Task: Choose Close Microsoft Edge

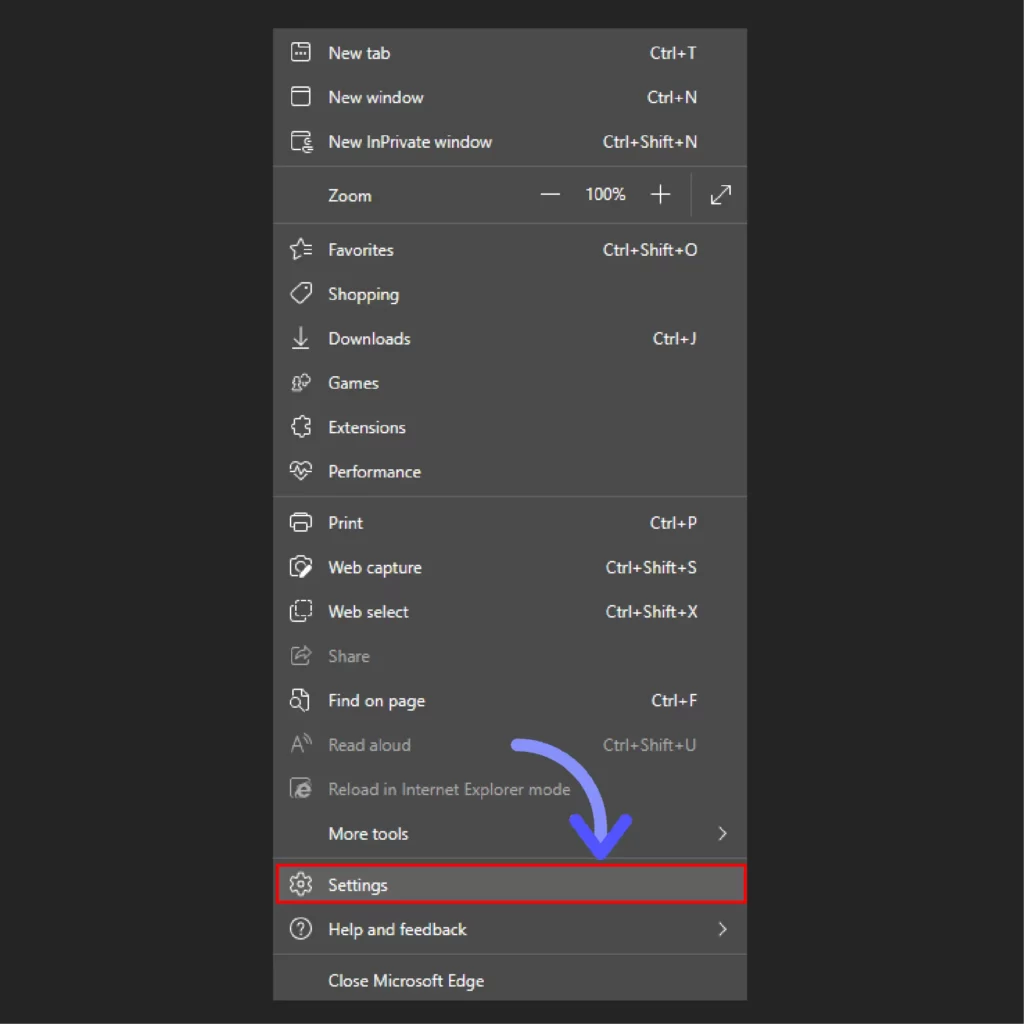Action: pos(509,980)
